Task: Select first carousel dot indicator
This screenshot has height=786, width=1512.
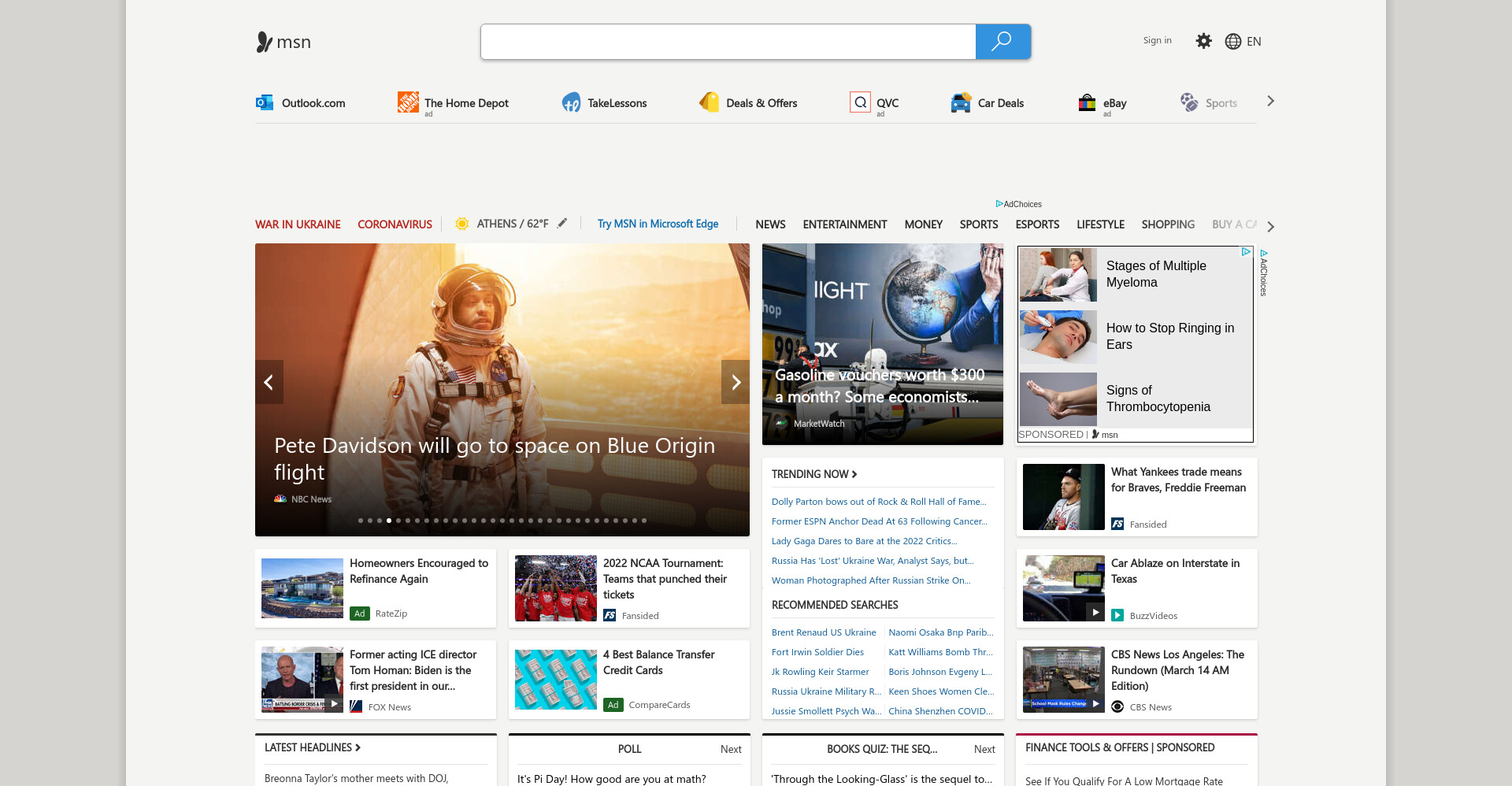Action: pos(361,521)
